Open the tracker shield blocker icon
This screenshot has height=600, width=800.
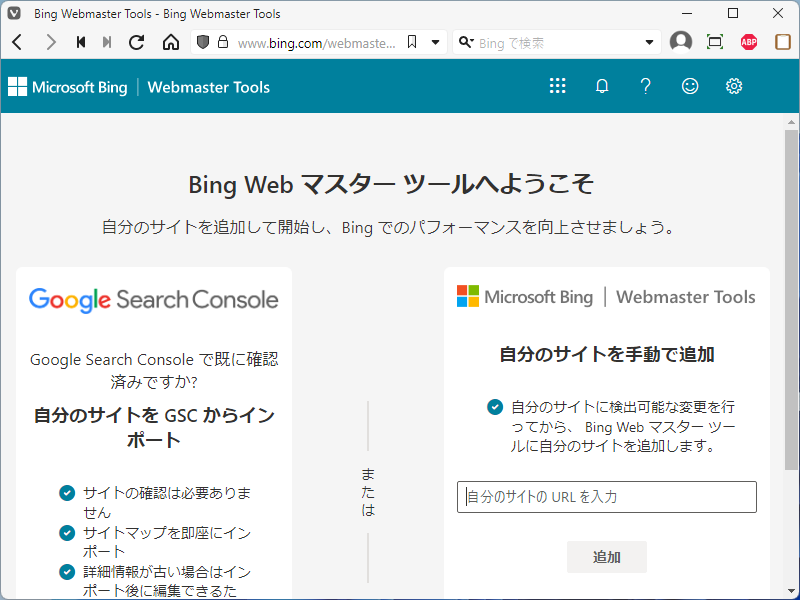[x=203, y=42]
